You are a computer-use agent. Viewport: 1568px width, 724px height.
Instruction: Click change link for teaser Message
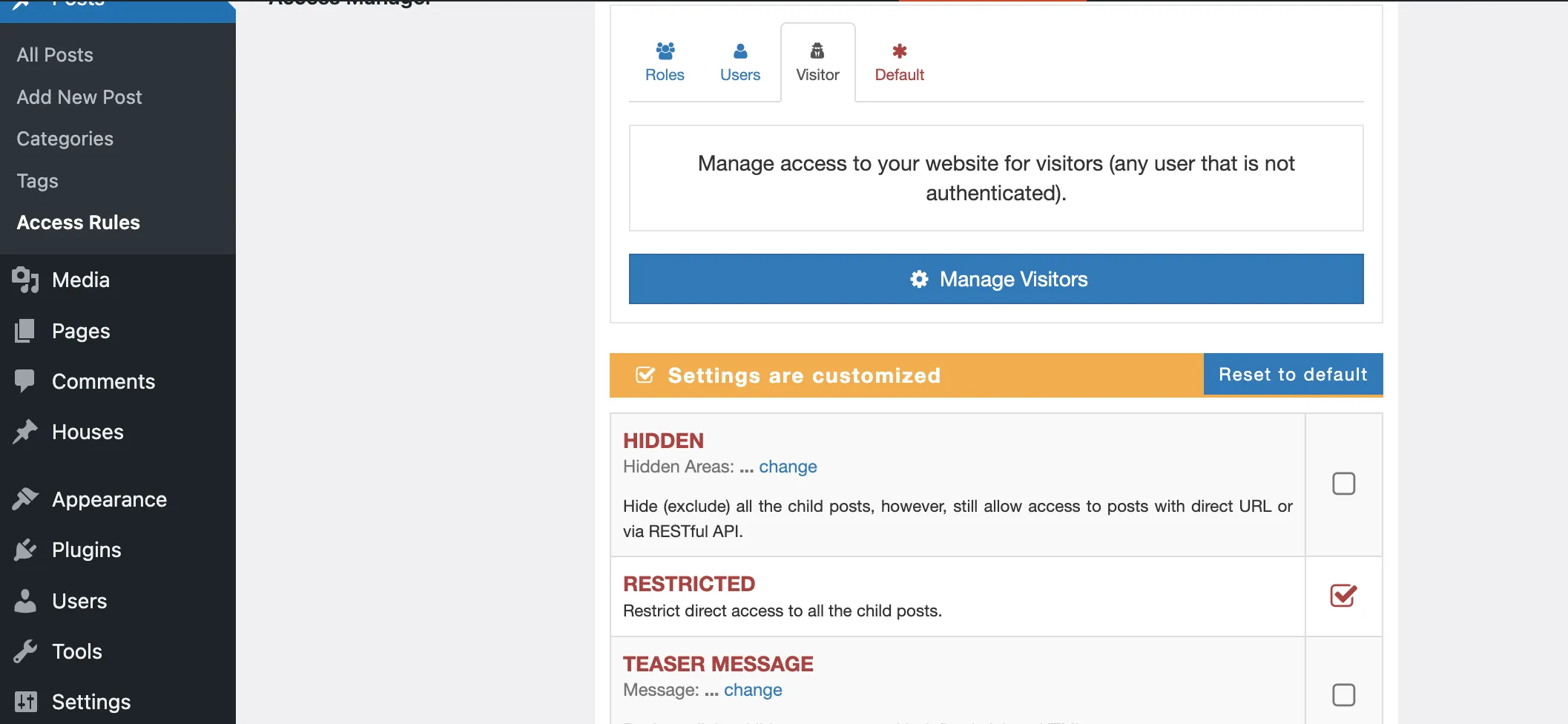(753, 690)
